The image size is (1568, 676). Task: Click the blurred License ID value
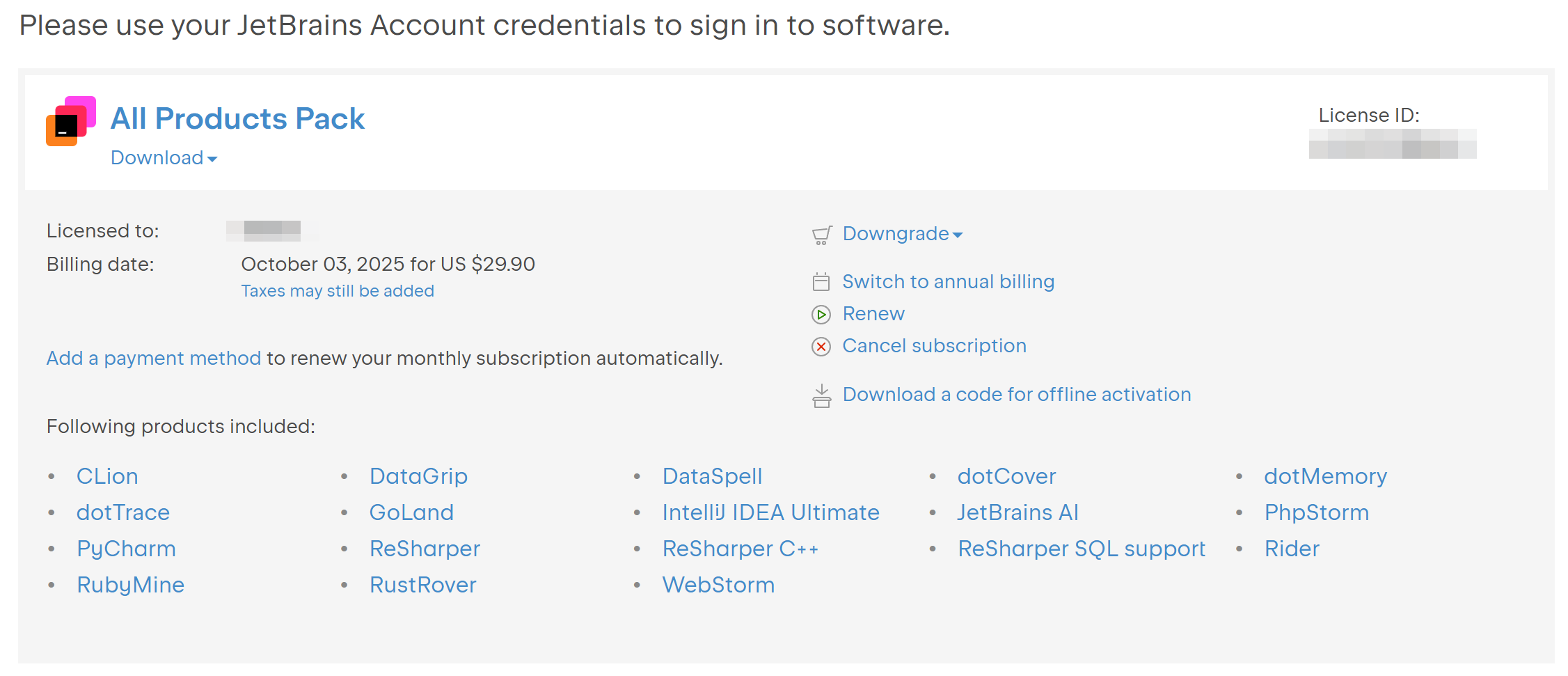point(1392,144)
